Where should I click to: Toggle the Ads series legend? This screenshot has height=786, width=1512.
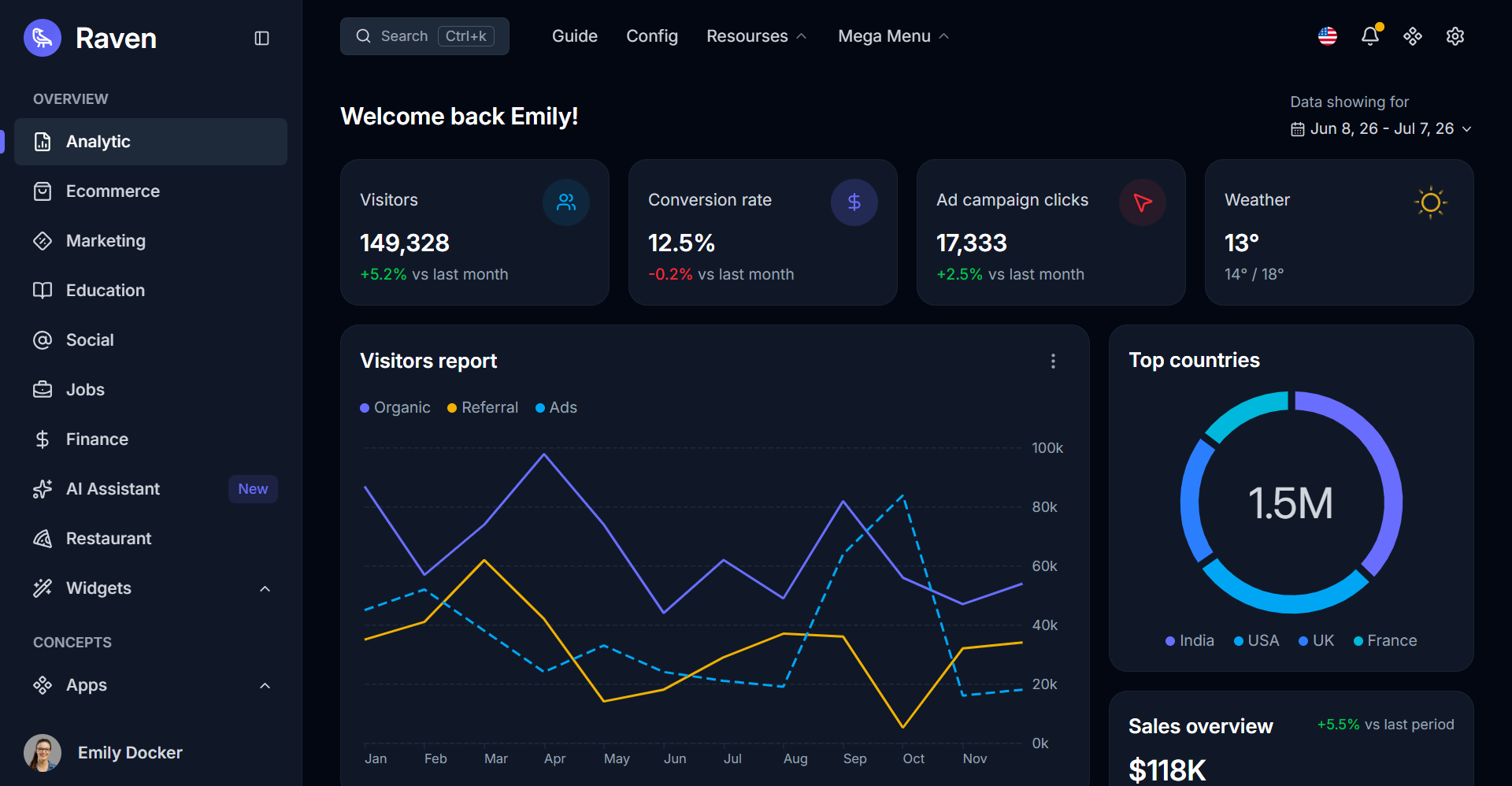click(x=556, y=407)
